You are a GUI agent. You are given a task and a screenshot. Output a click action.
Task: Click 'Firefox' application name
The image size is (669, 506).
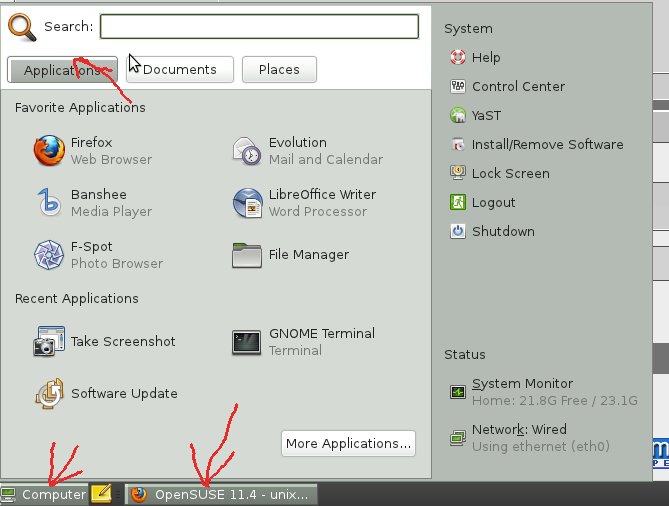[x=91, y=142]
